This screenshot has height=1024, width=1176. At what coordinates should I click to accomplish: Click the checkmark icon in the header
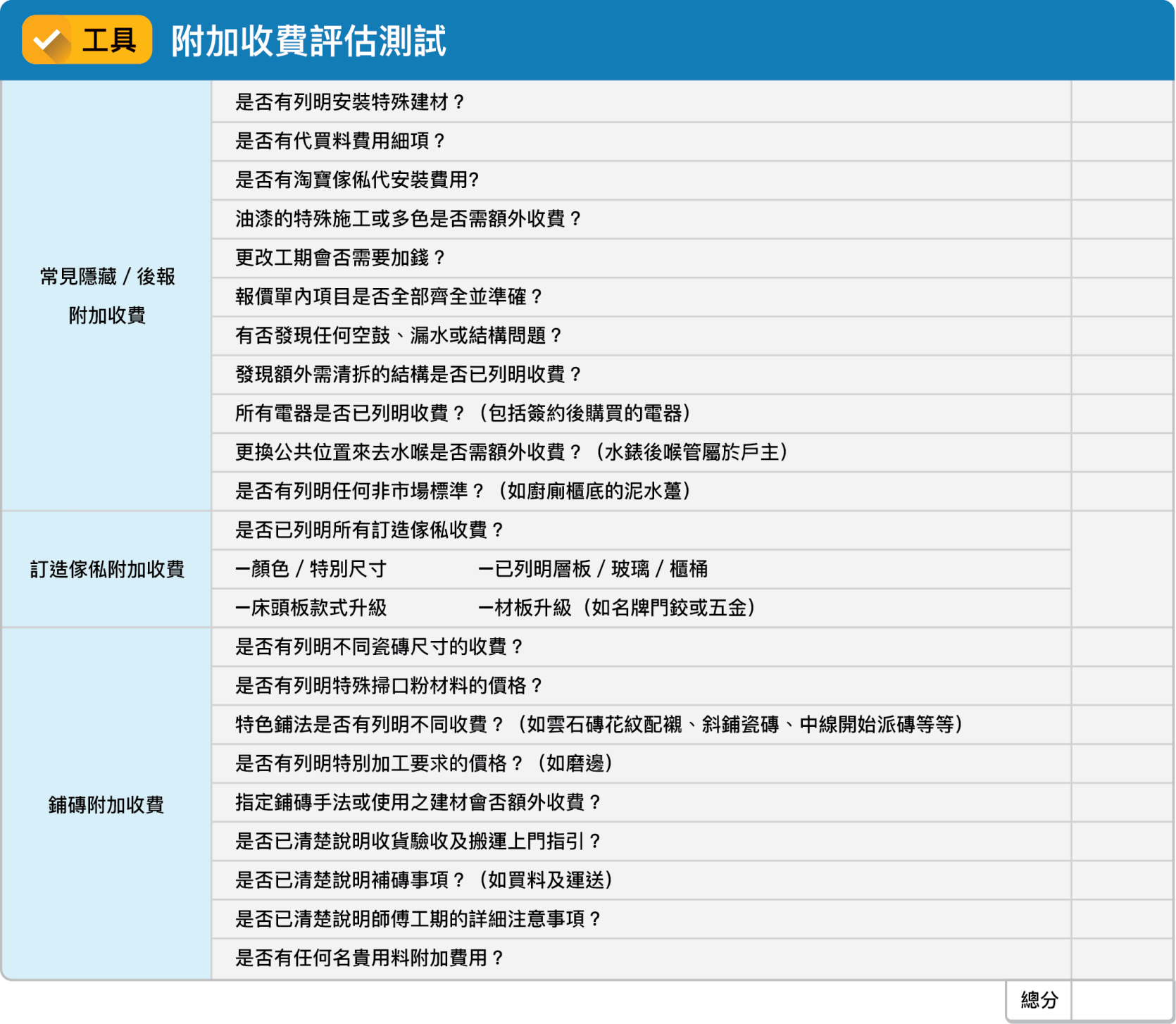coord(48,40)
